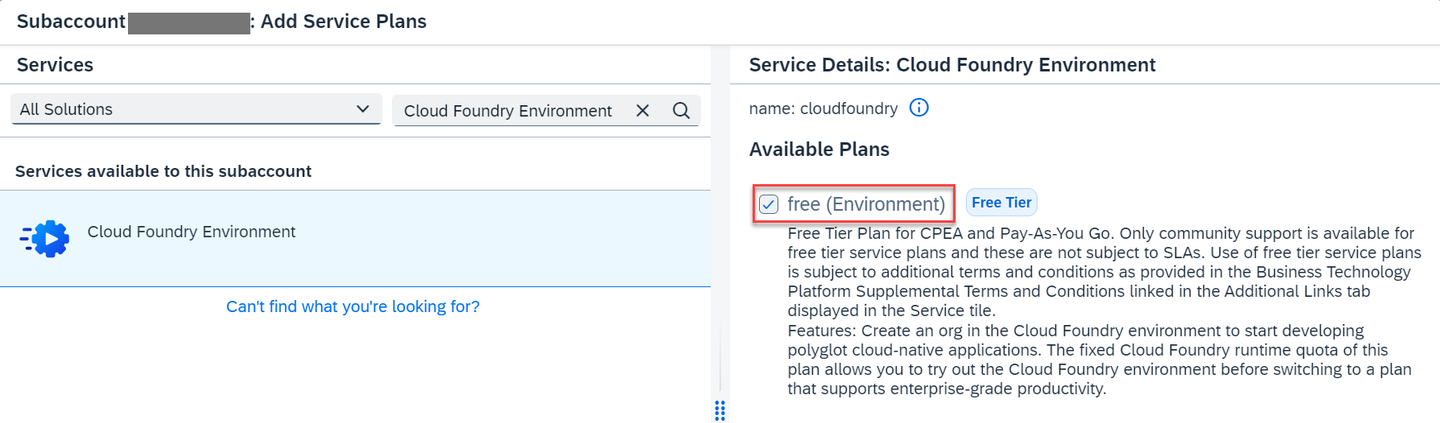Click the 'Service Details: Cloud Foundry Environment' title

pyautogui.click(x=952, y=65)
